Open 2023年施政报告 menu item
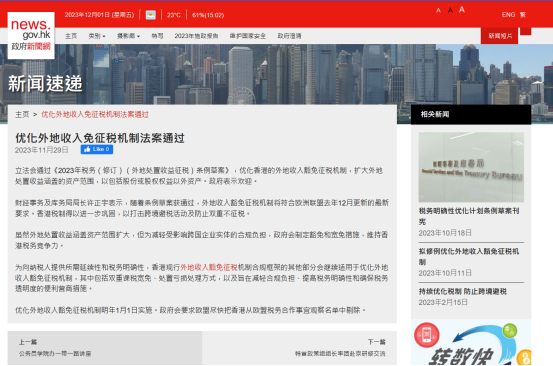The height and width of the screenshot is (366, 553). 196,36
